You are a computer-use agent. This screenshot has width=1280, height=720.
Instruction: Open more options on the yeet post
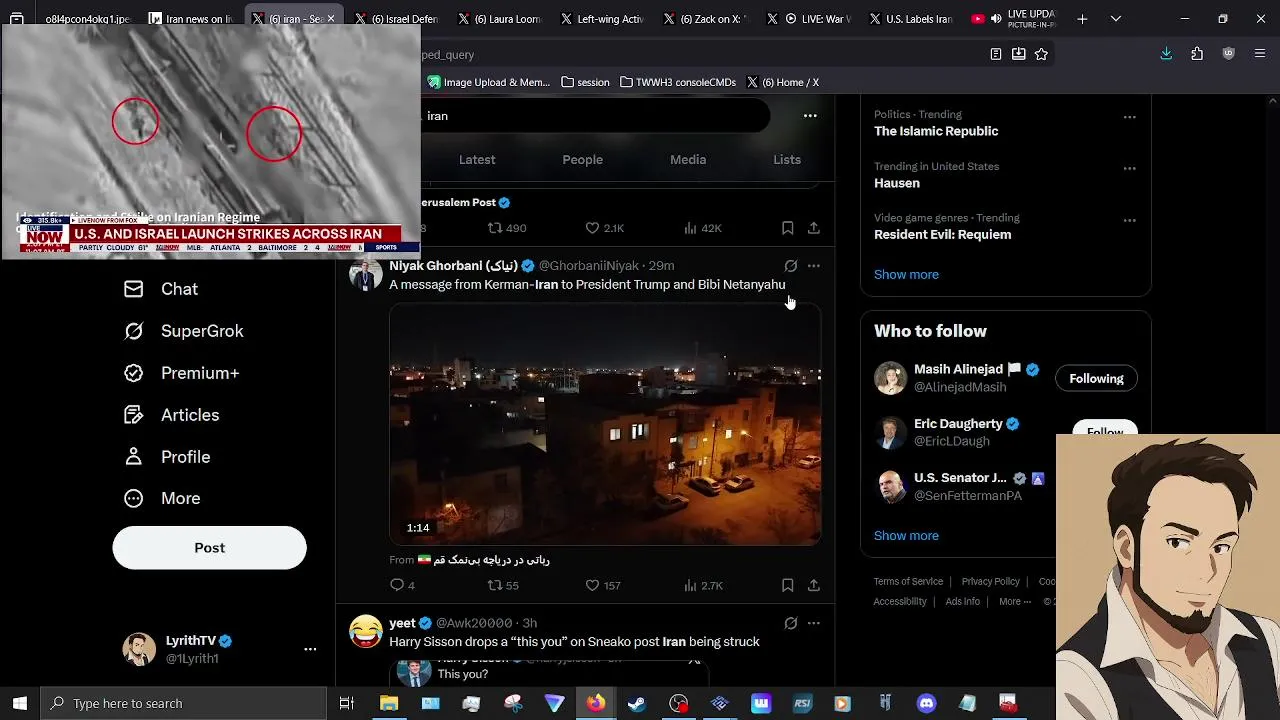pos(814,623)
